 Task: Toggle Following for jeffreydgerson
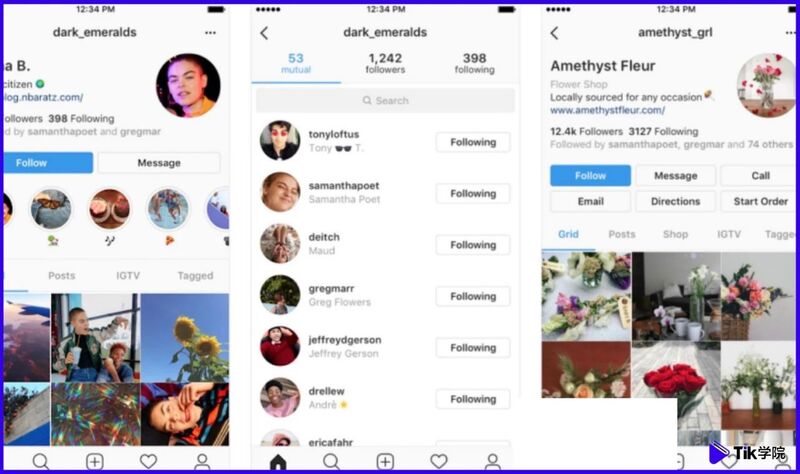[x=473, y=347]
